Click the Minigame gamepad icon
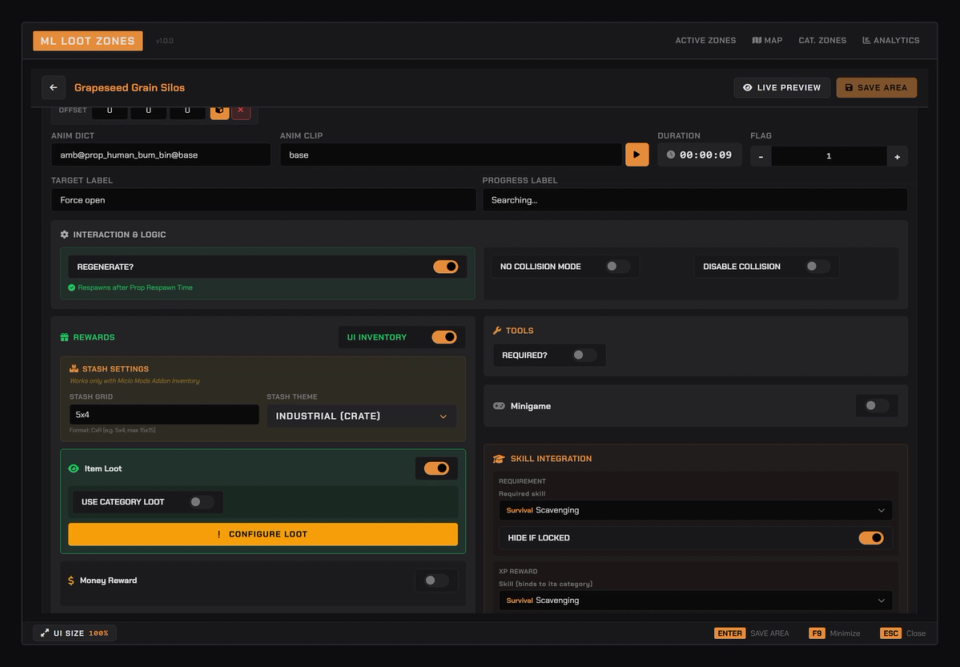Viewport: 960px width, 667px height. (499, 406)
